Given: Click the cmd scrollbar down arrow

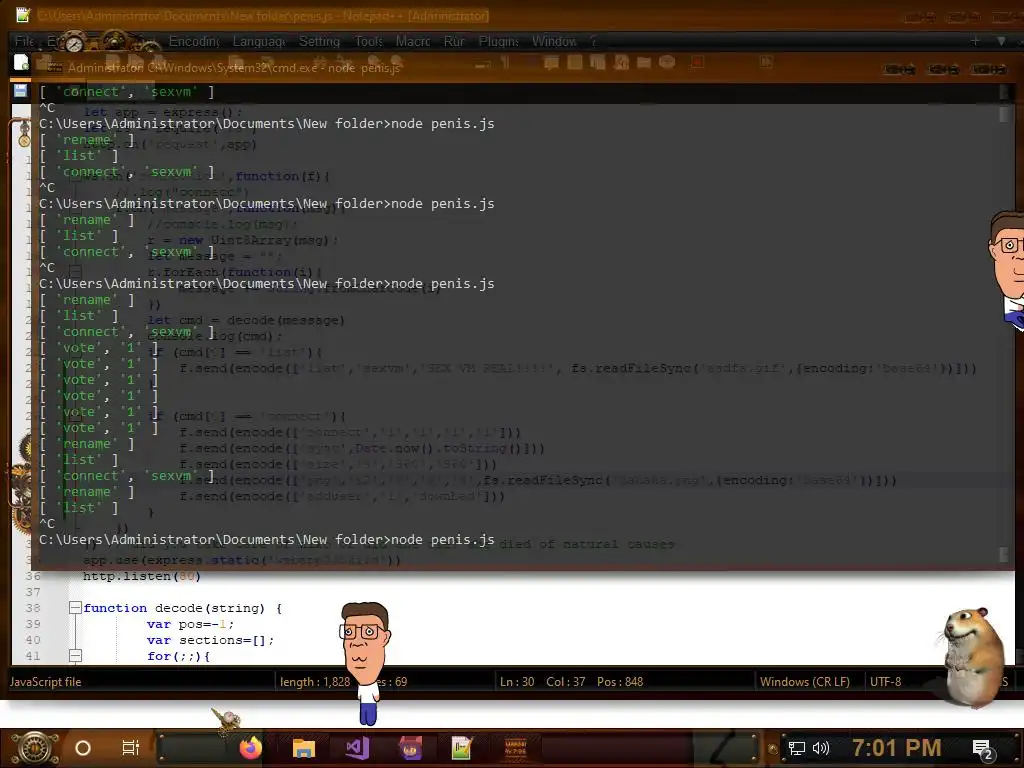Looking at the screenshot, I should coord(1004,554).
